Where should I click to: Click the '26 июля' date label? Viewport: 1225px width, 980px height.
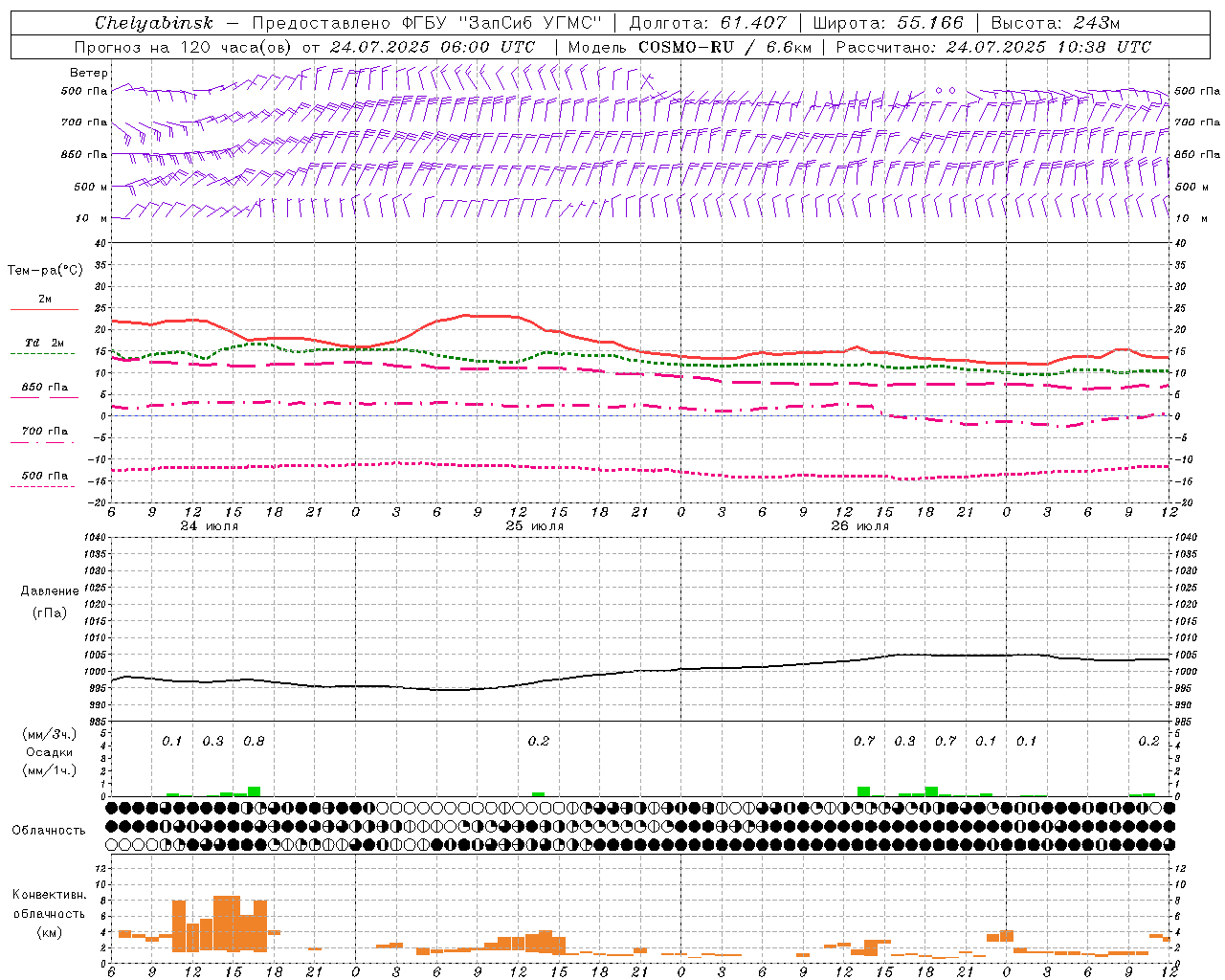[859, 526]
